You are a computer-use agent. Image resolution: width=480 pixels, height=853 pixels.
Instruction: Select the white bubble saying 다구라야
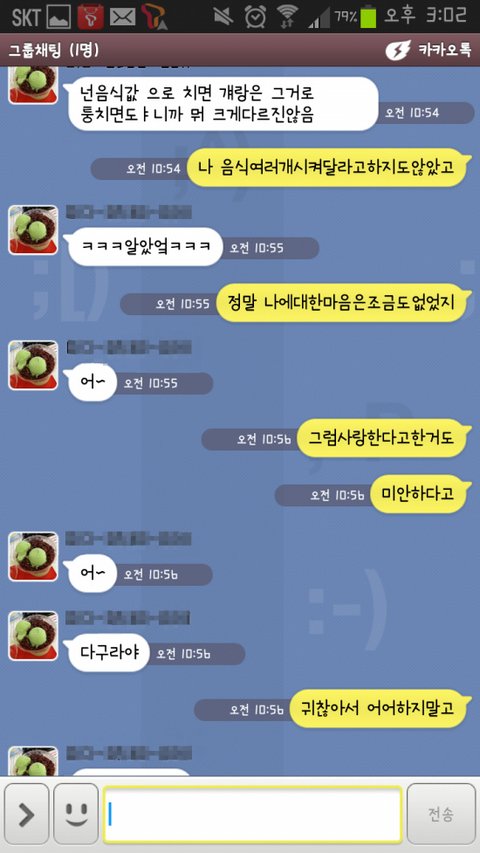(x=107, y=652)
